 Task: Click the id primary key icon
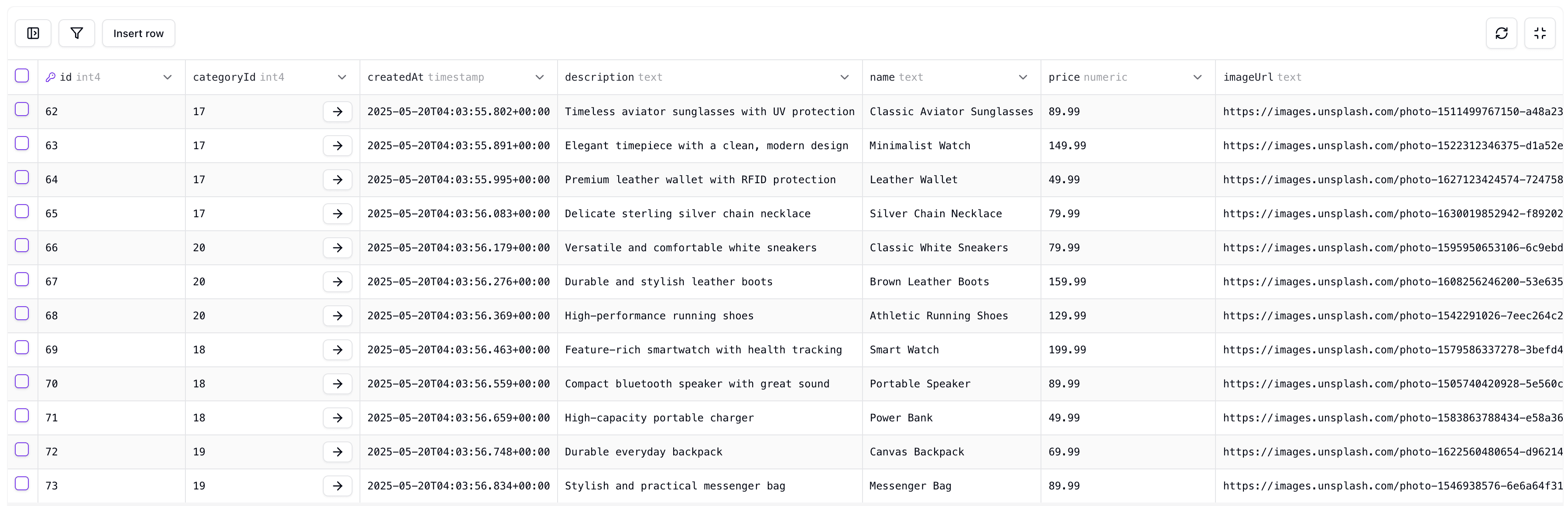pyautogui.click(x=51, y=77)
